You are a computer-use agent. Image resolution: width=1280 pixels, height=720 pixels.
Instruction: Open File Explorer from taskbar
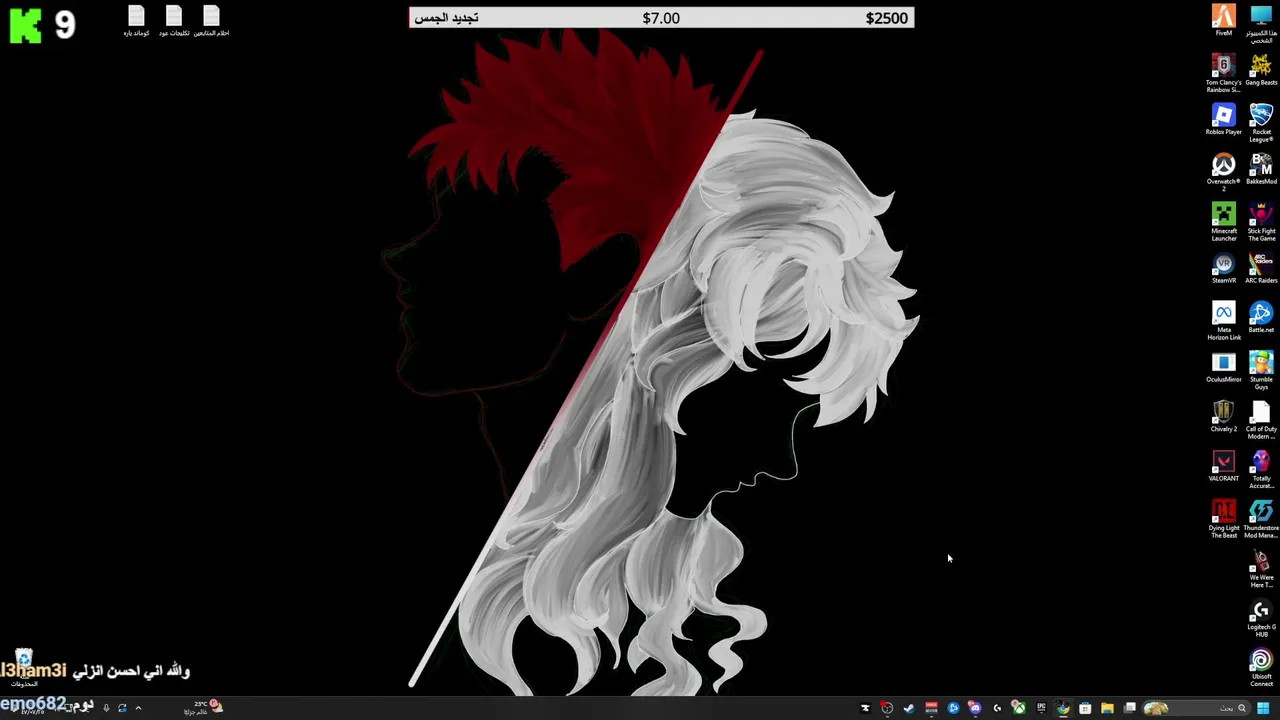coord(1107,708)
